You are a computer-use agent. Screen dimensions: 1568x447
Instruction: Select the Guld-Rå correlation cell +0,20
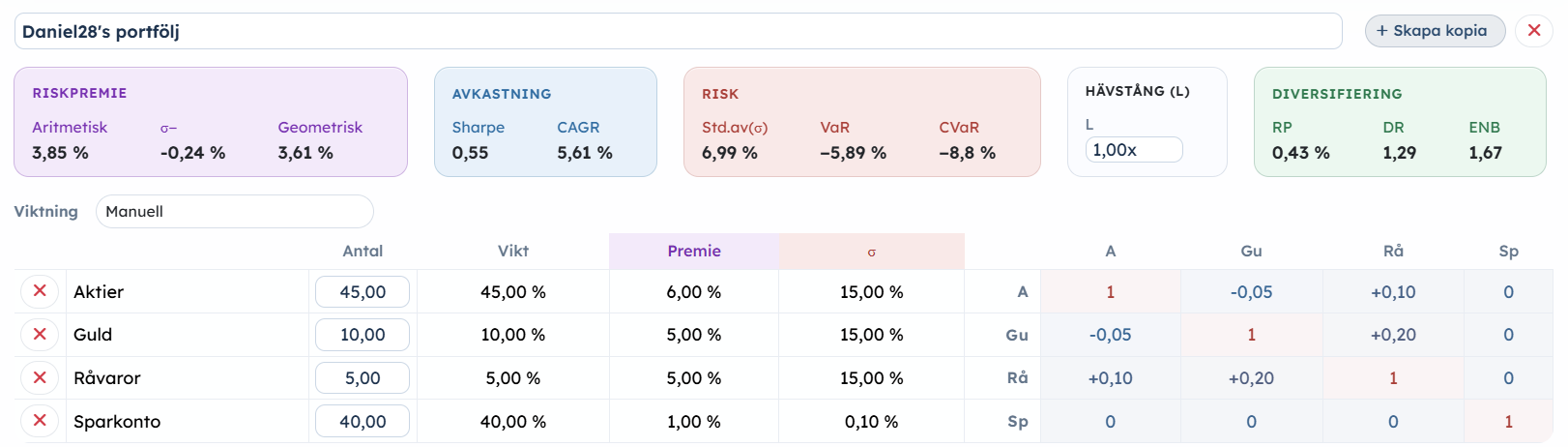[x=1393, y=335]
